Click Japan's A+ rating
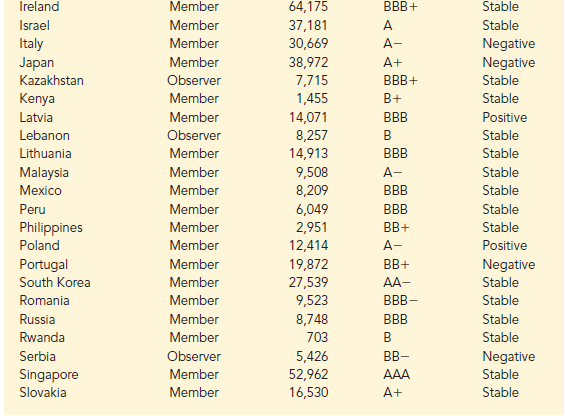 [392, 63]
